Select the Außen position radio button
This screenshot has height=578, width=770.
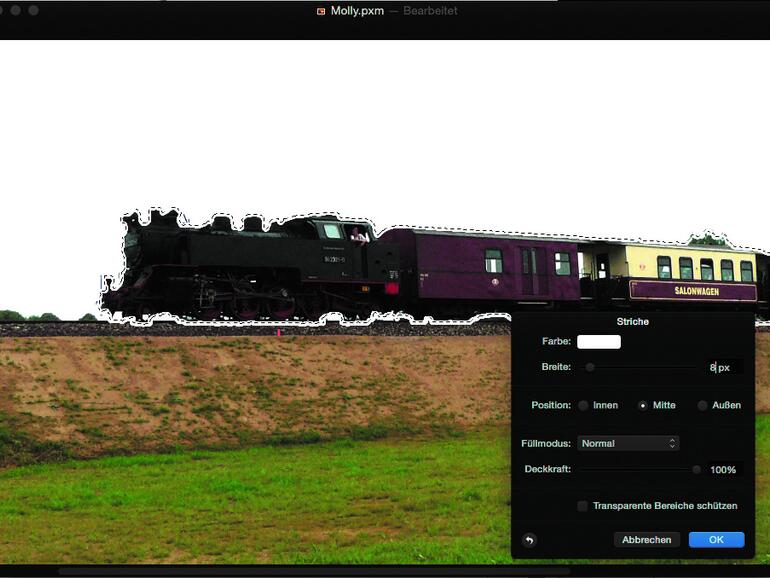click(703, 406)
